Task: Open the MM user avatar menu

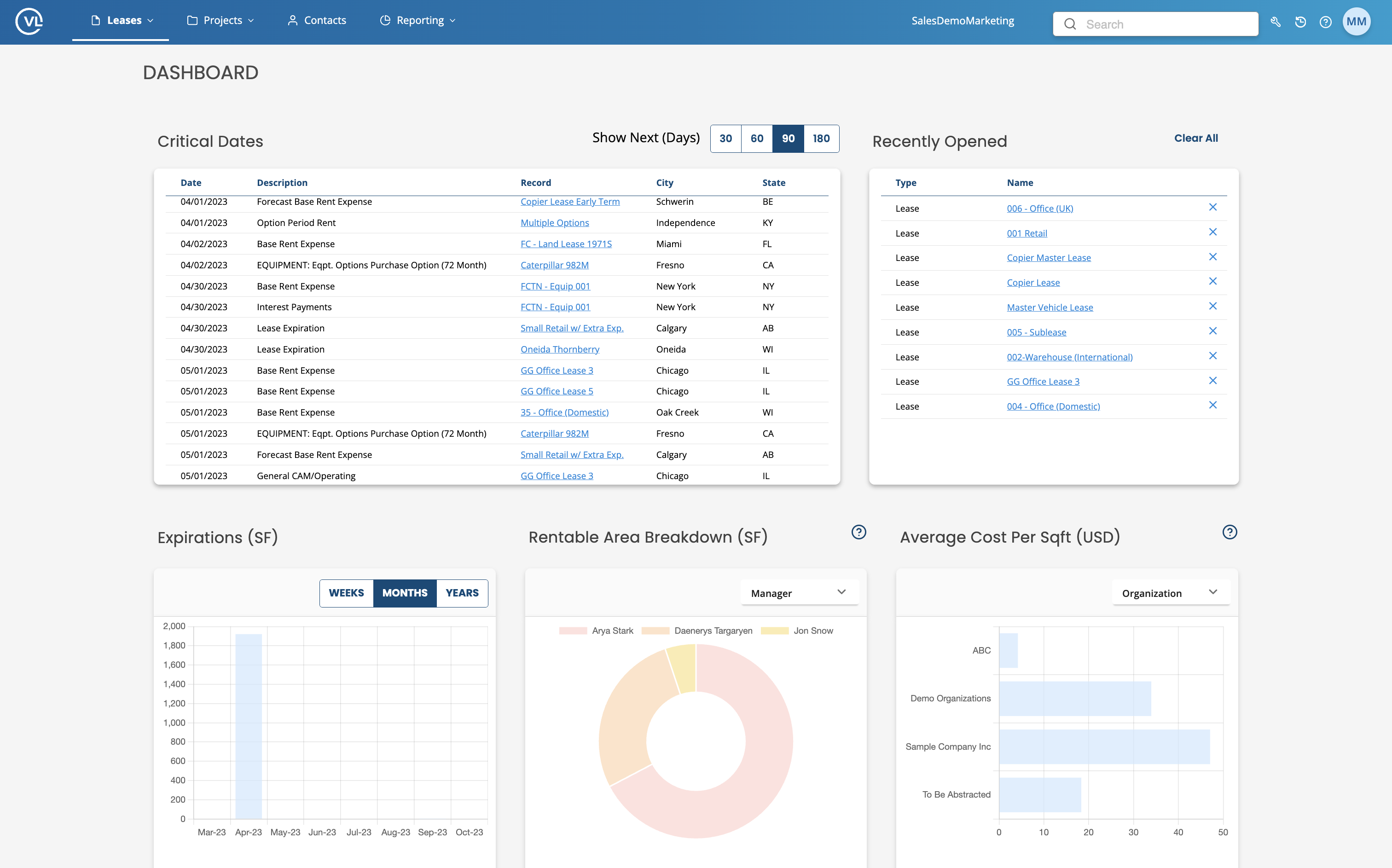Action: tap(1357, 21)
